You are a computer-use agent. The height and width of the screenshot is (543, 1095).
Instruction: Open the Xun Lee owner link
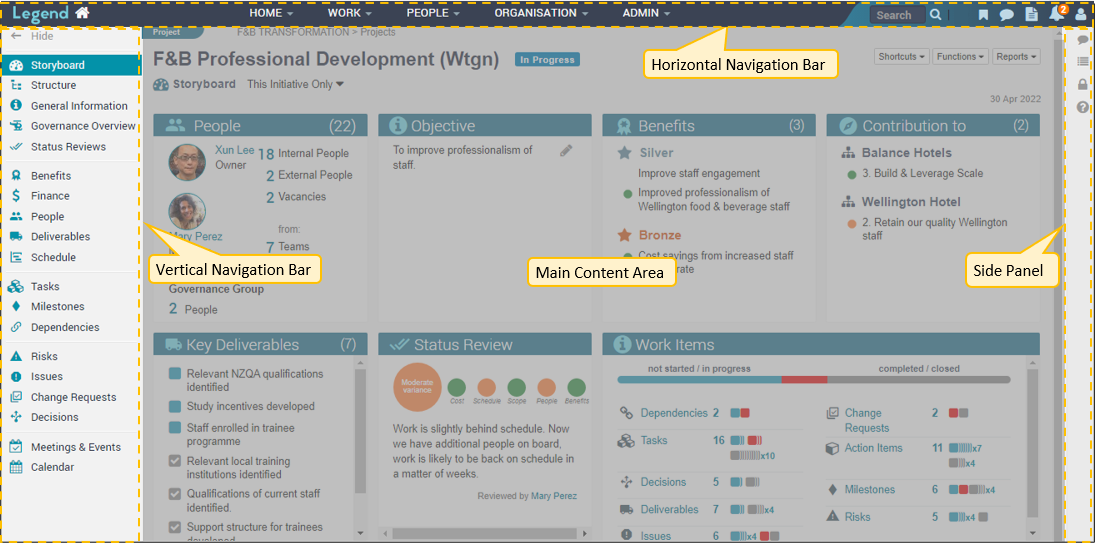pyautogui.click(x=235, y=149)
